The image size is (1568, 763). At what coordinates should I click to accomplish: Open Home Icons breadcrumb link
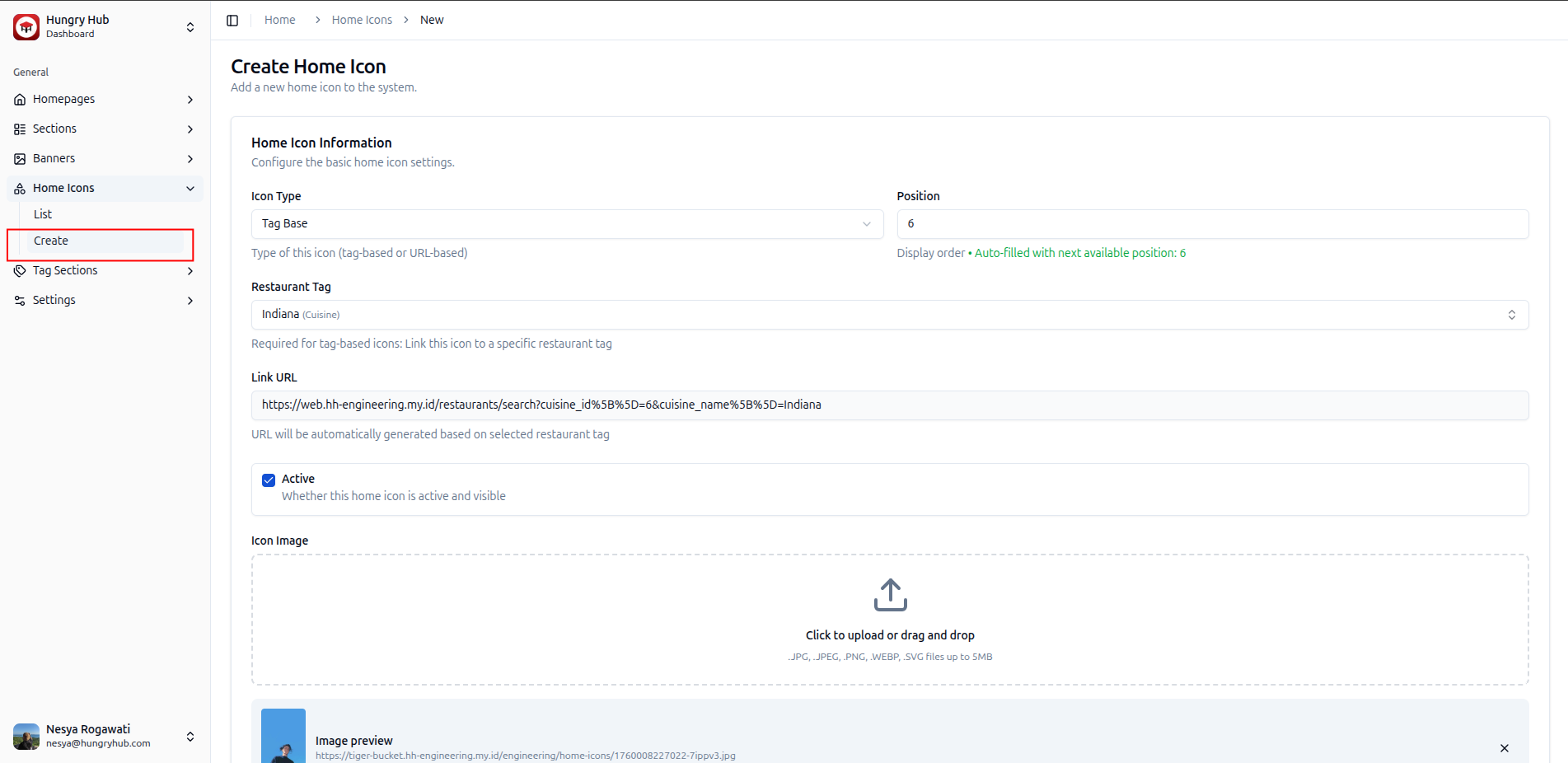point(362,20)
